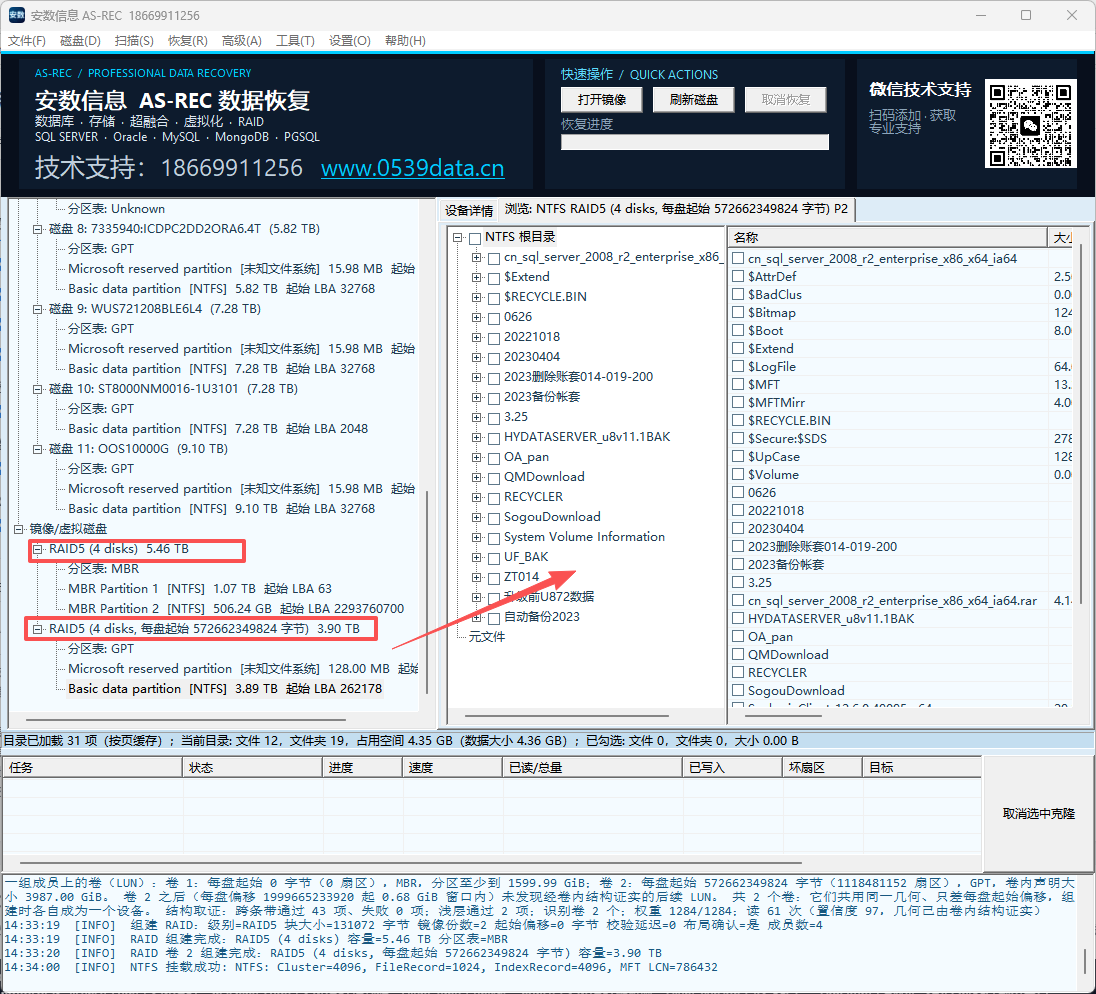Image resolution: width=1096 pixels, height=994 pixels.
Task: Collapse the 磁盘 11 OOS10000G node
Action: pyautogui.click(x=38, y=449)
